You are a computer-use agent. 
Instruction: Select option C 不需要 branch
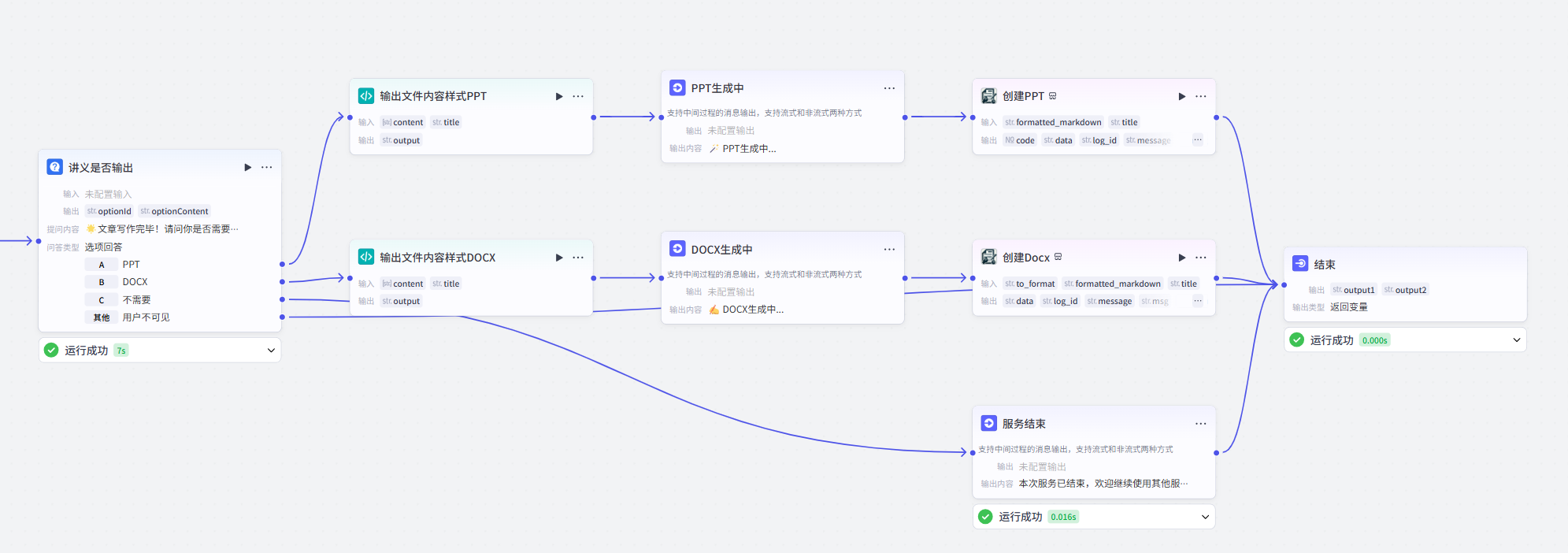tap(135, 300)
